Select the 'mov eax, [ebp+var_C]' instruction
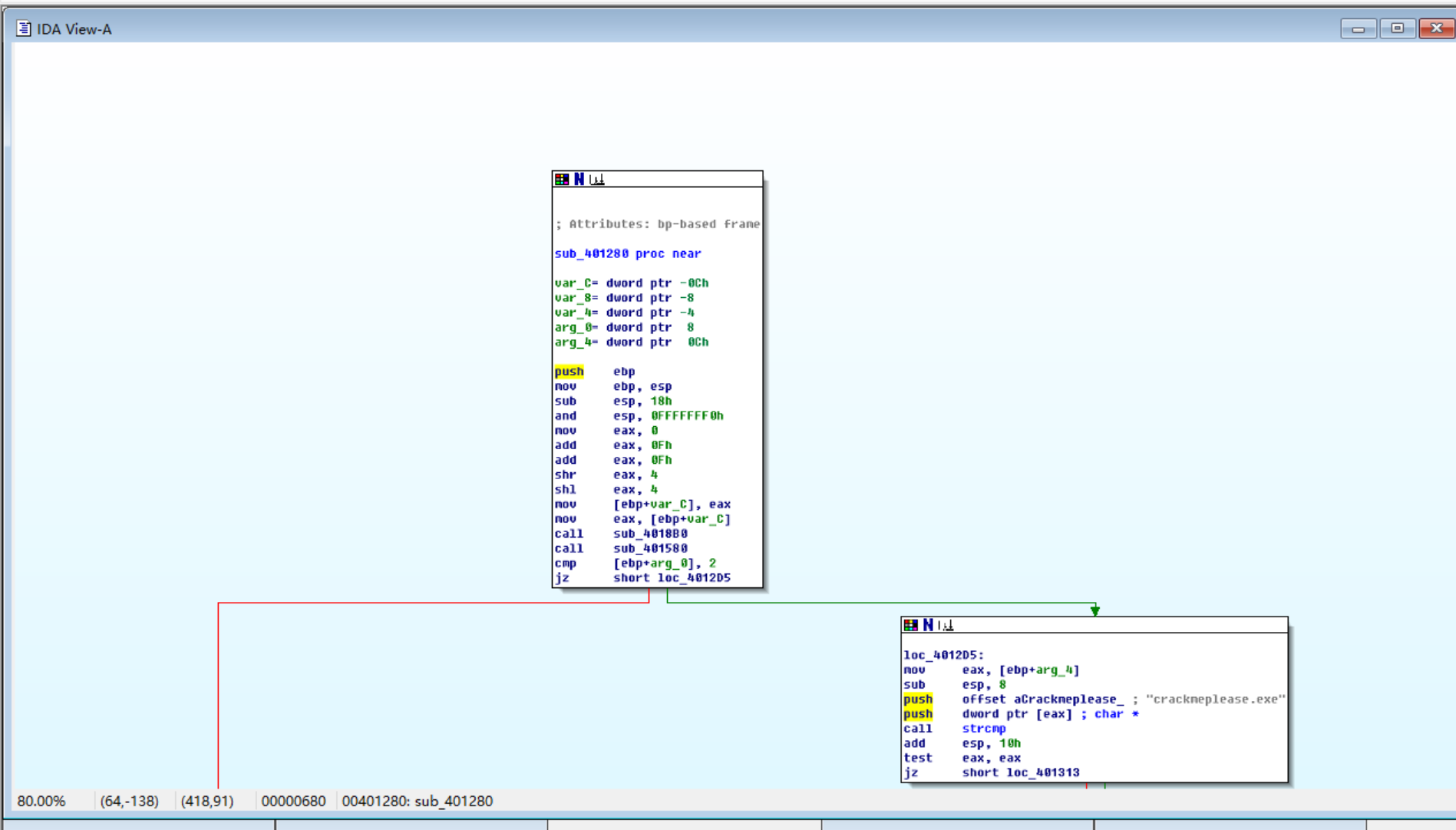 tap(643, 519)
